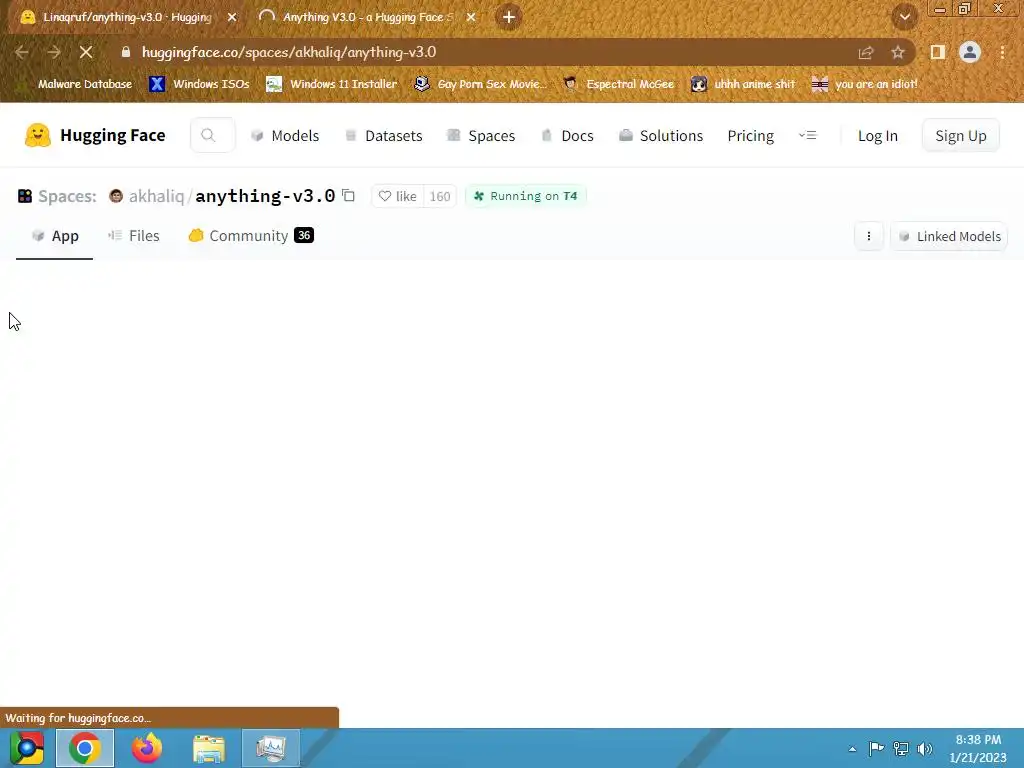Open the resource monitor taskbar app
This screenshot has height=768, width=1024.
[x=270, y=748]
